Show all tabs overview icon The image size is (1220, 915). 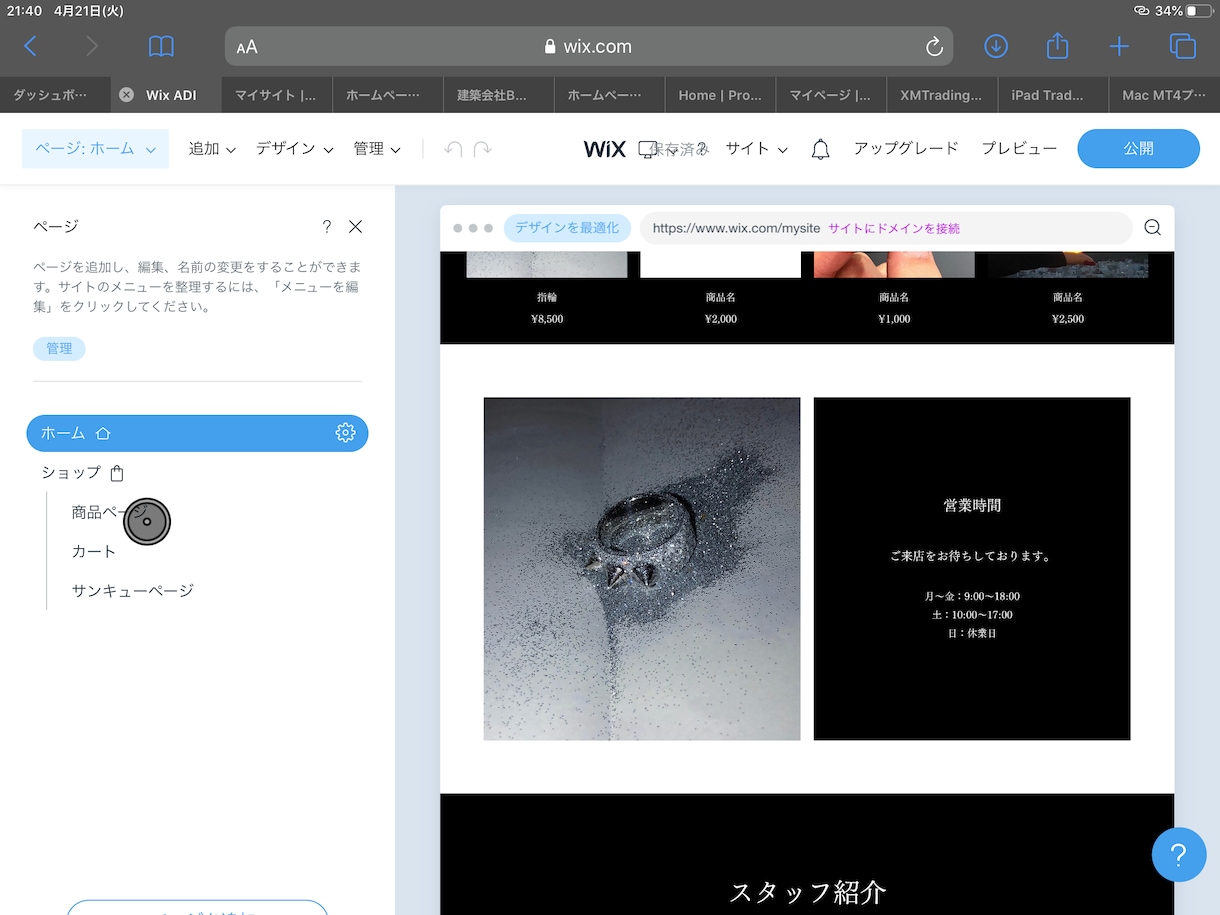[1182, 46]
